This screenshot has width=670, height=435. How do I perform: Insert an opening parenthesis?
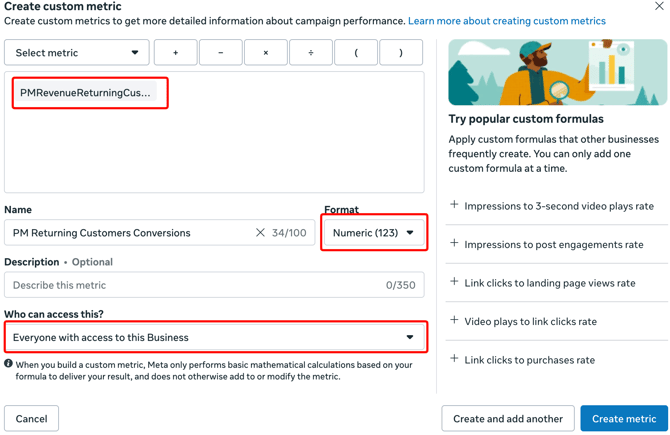tap(356, 53)
